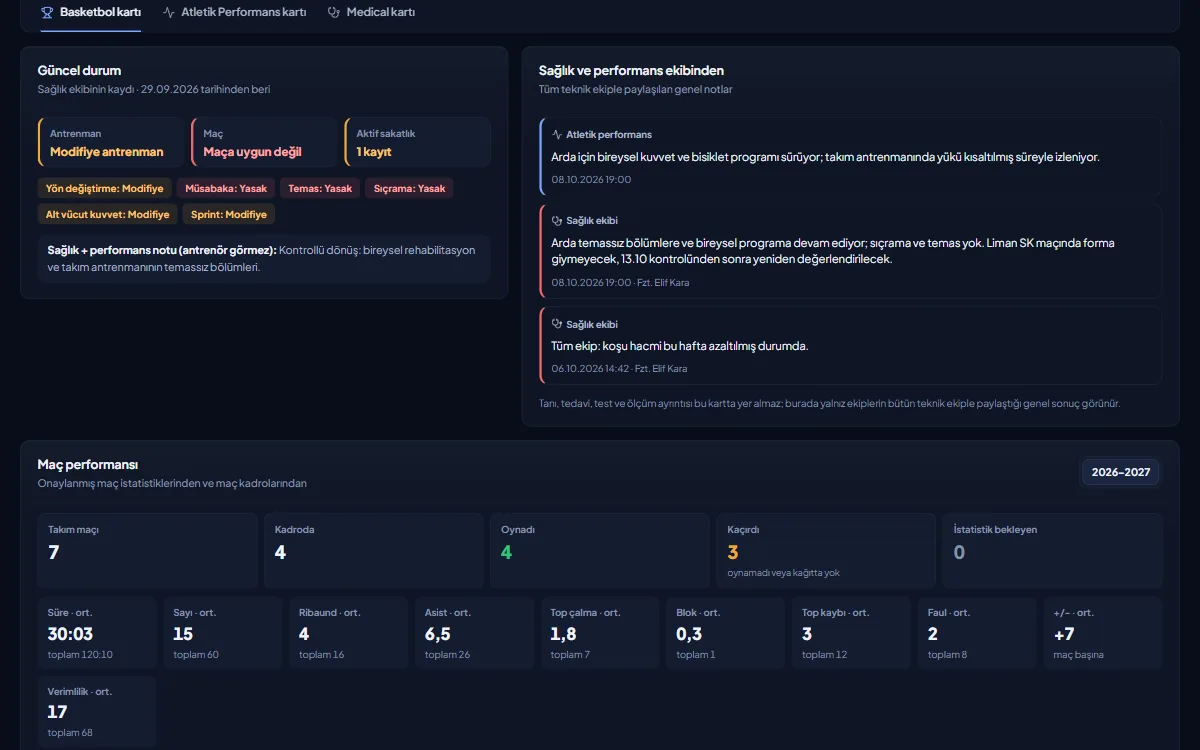Select the Oynadı stat card
Viewport: 1200px width, 750px height.
tap(600, 551)
